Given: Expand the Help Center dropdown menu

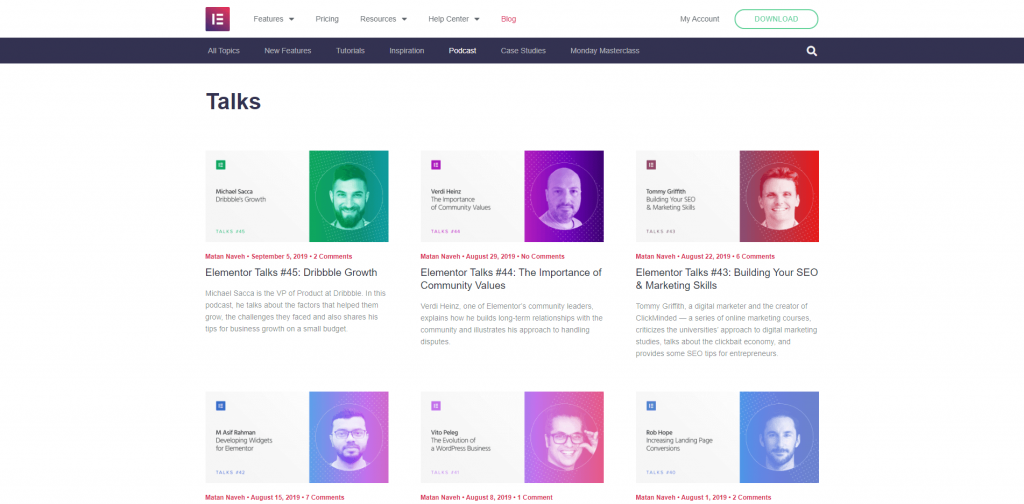Looking at the screenshot, I should 454,19.
